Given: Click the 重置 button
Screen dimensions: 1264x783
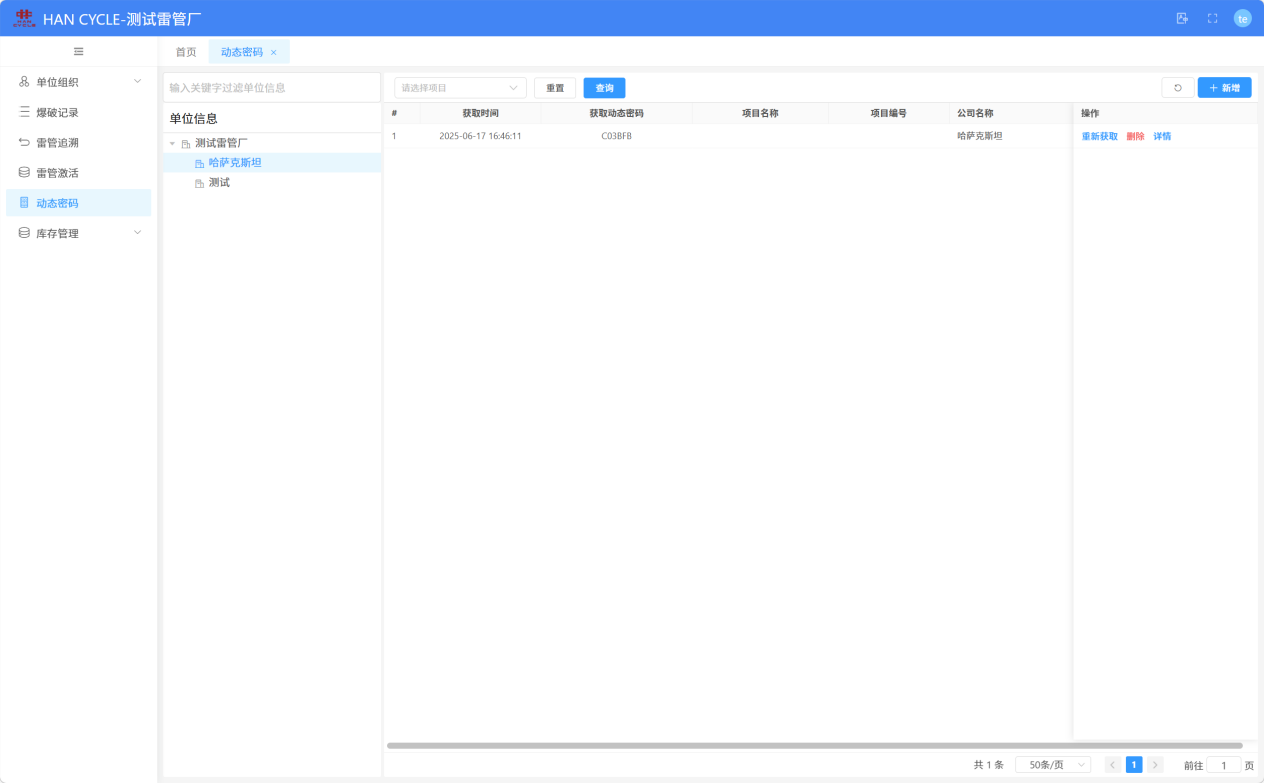Looking at the screenshot, I should tap(555, 88).
